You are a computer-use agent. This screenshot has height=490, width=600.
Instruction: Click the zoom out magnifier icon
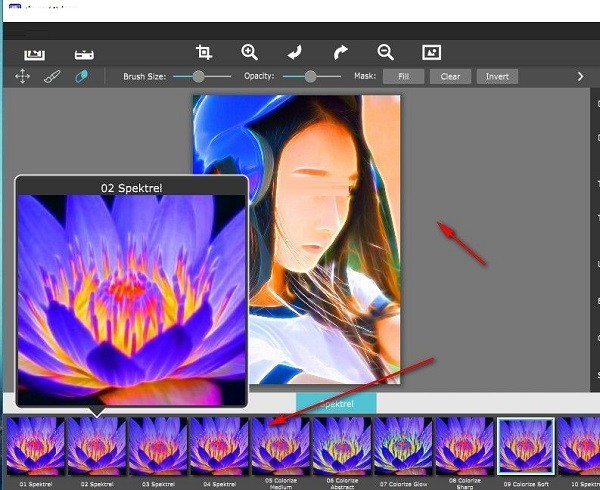[x=385, y=52]
